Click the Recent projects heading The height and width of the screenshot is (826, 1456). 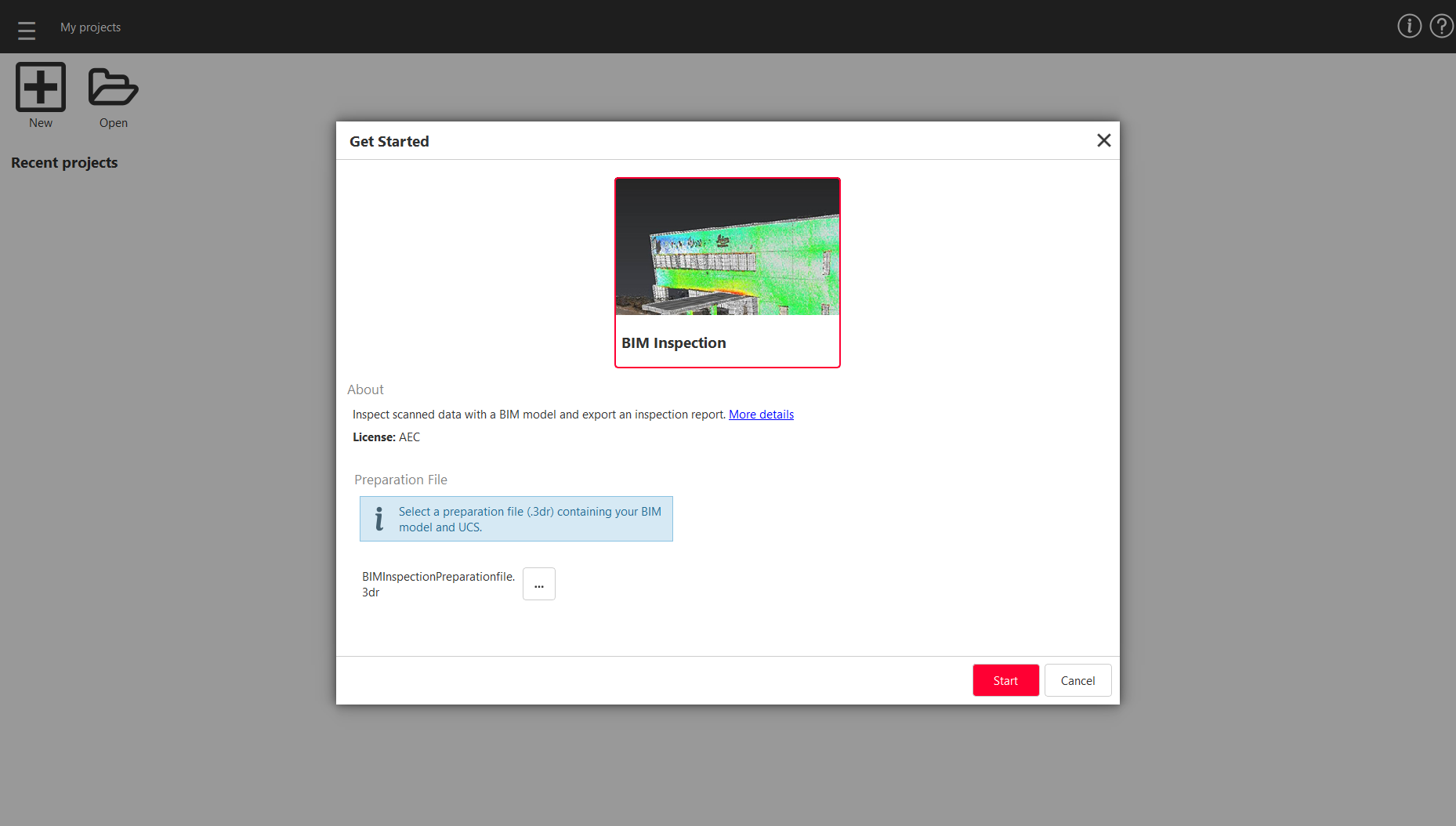(64, 163)
